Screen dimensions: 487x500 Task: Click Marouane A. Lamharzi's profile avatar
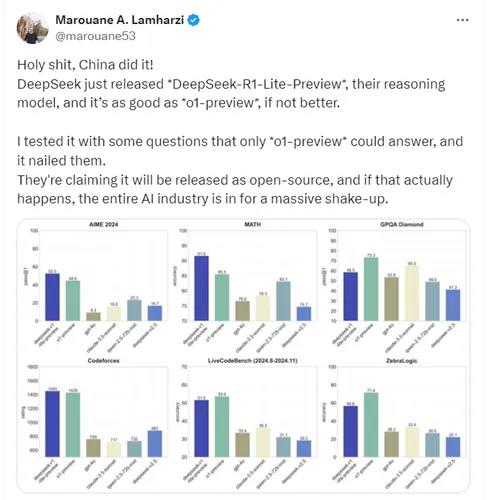point(32,28)
